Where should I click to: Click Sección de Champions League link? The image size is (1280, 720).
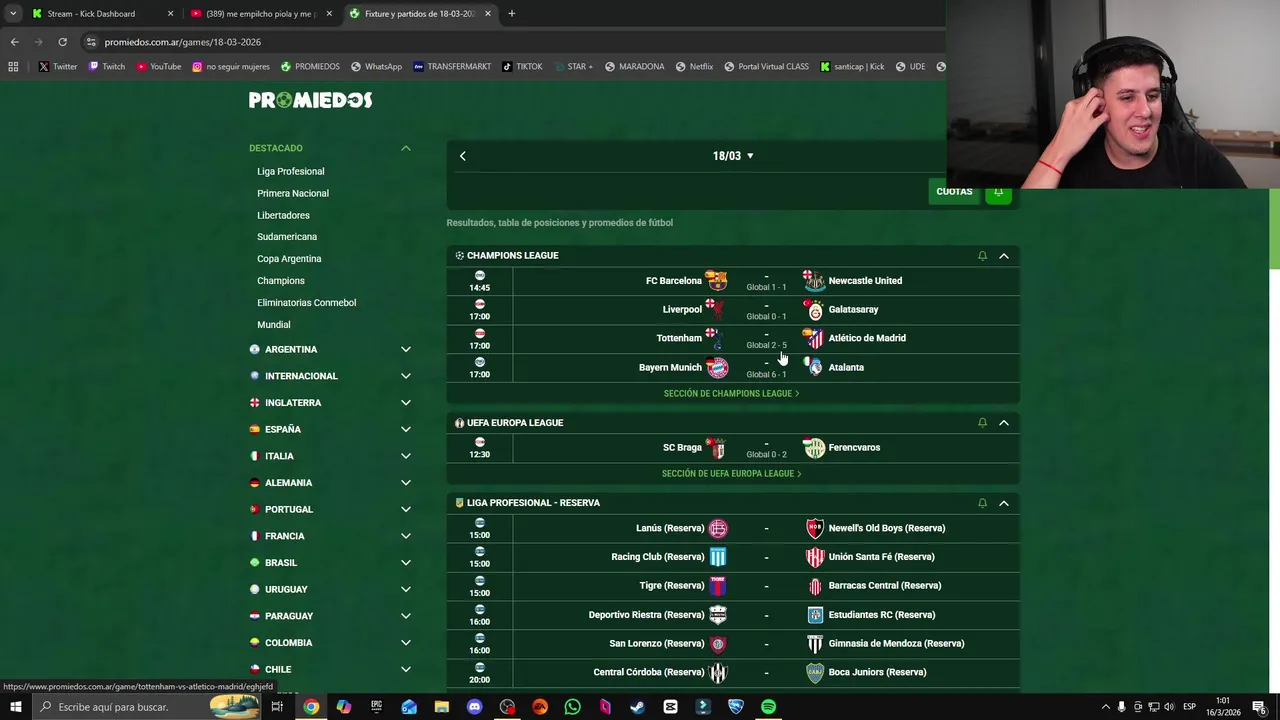click(731, 394)
